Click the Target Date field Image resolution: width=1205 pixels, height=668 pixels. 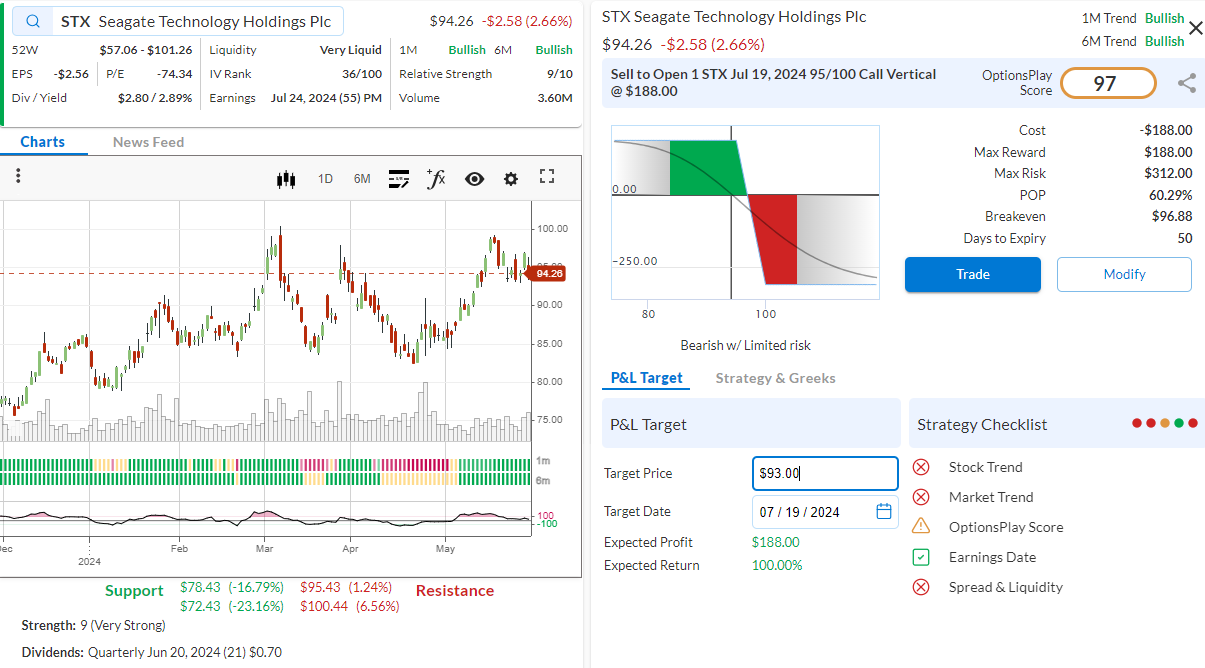[x=825, y=512]
